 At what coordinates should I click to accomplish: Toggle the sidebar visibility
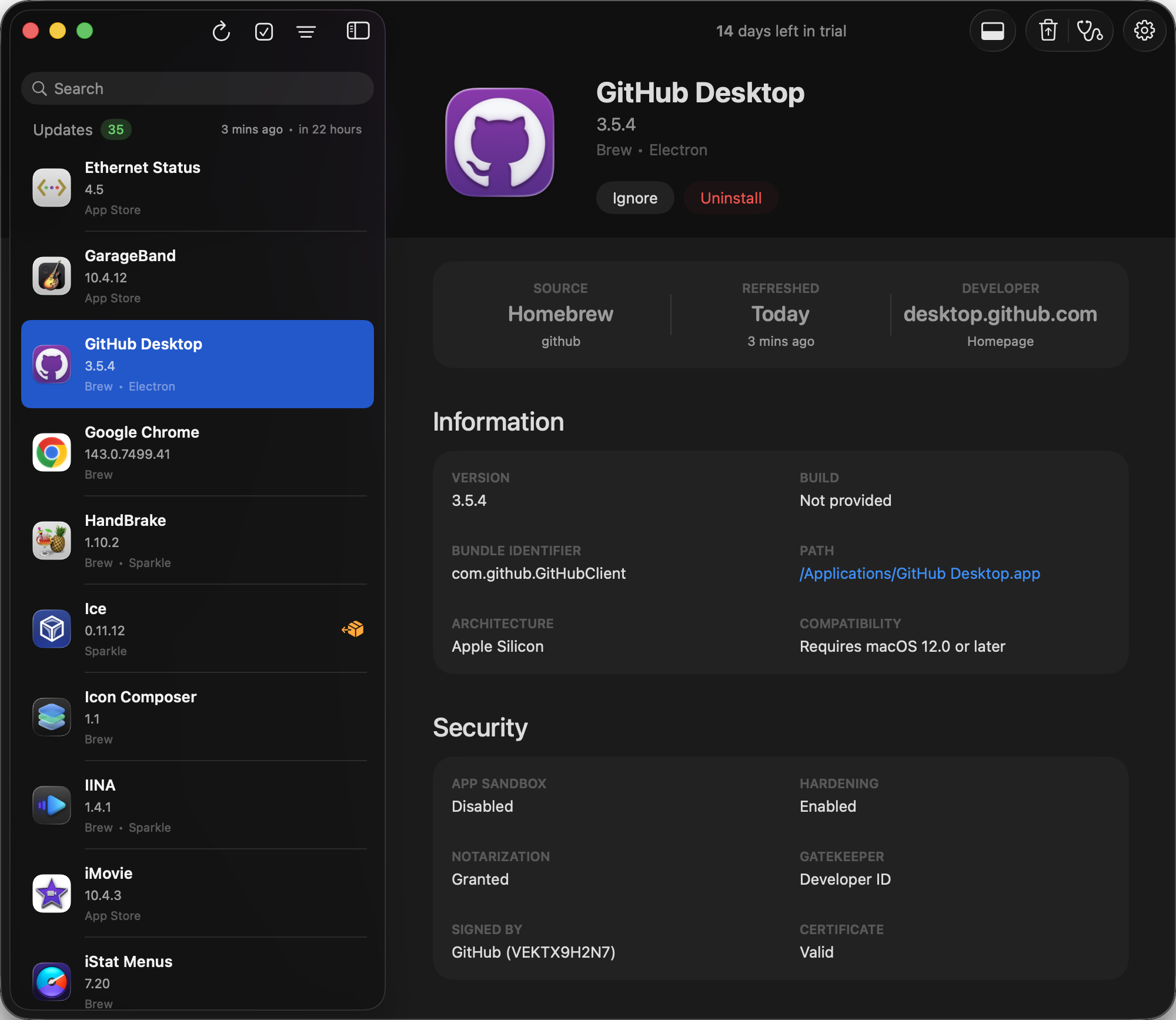coord(358,31)
